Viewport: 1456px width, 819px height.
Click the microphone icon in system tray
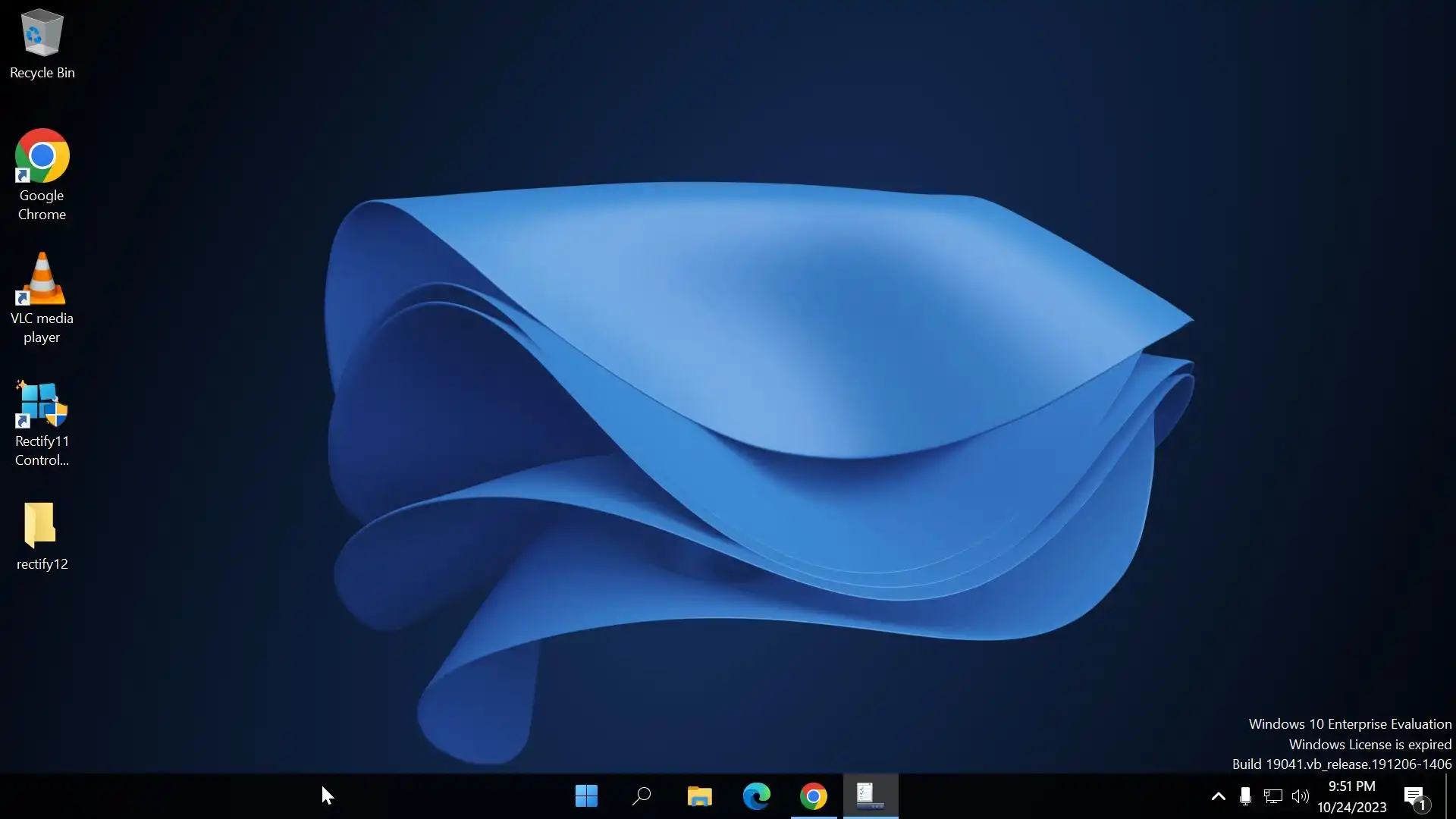1245,796
